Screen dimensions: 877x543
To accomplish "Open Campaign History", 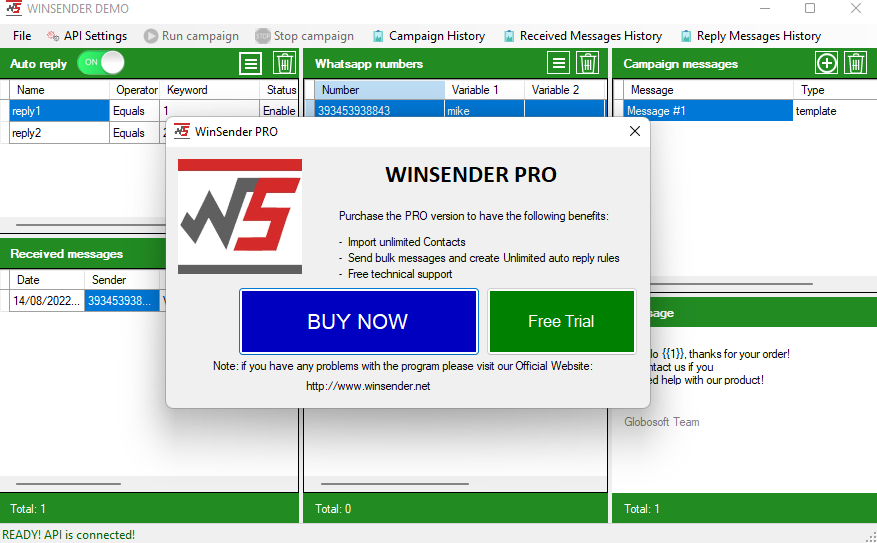I will [x=429, y=36].
